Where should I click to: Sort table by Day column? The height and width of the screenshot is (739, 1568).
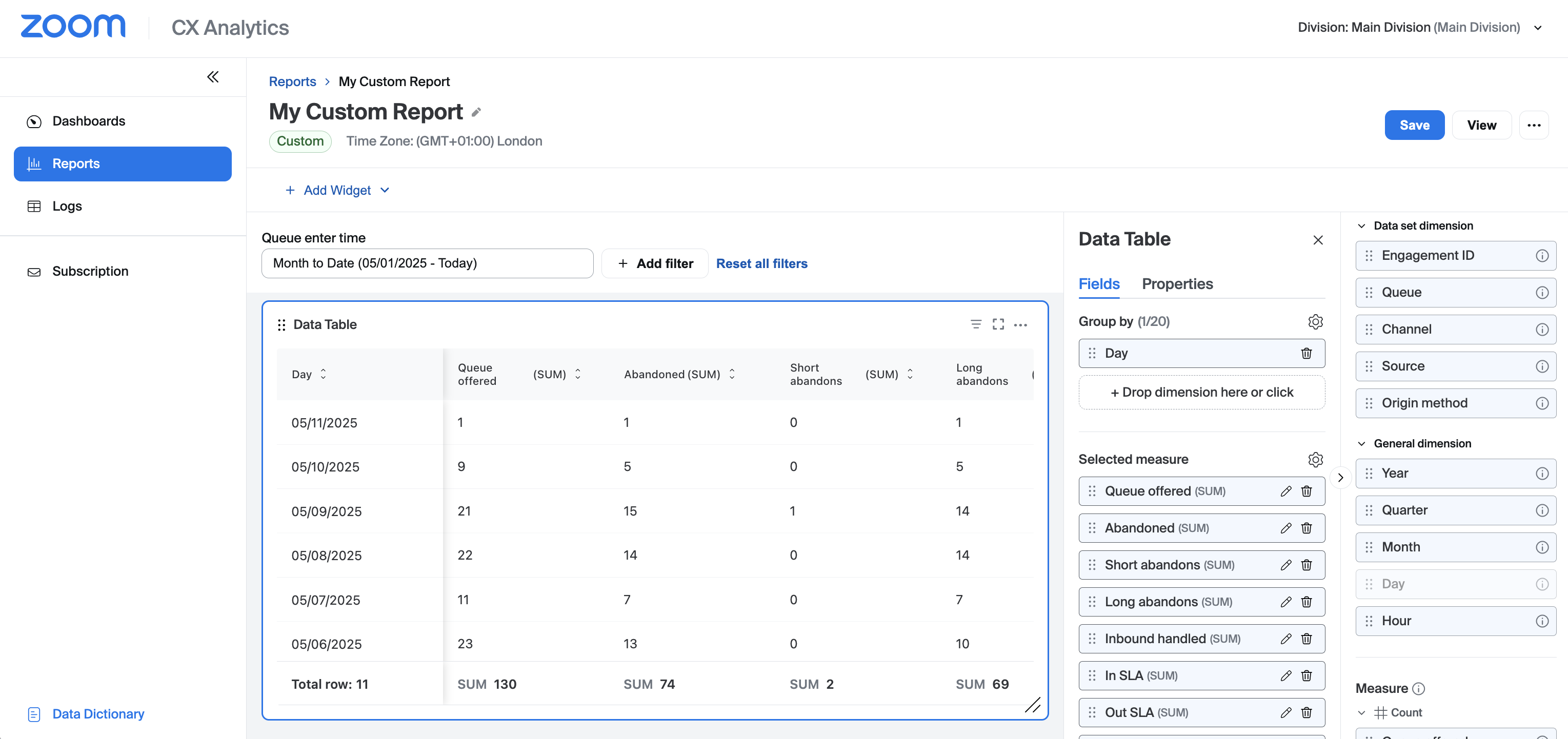pos(323,374)
